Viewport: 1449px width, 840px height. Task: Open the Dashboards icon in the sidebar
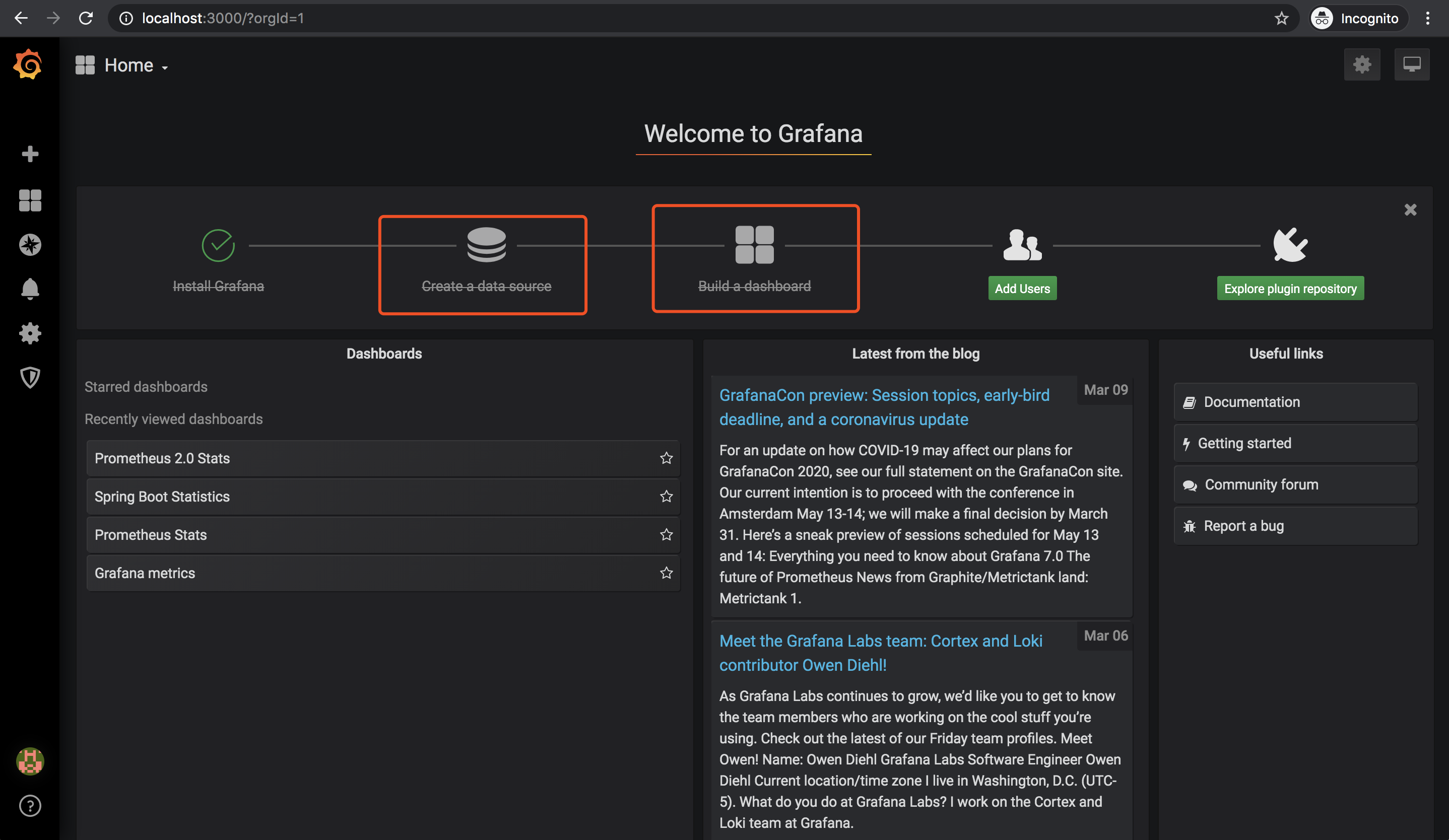30,200
